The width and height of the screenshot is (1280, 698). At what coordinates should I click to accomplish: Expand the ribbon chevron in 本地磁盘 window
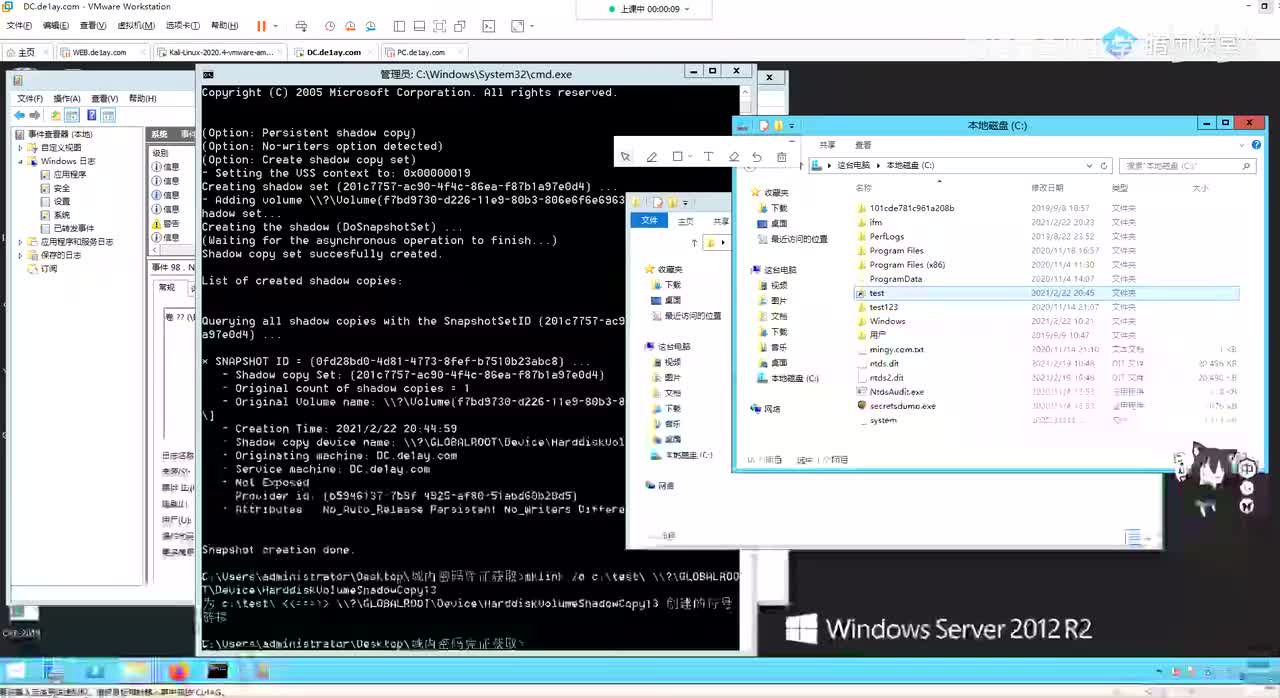click(1242, 145)
